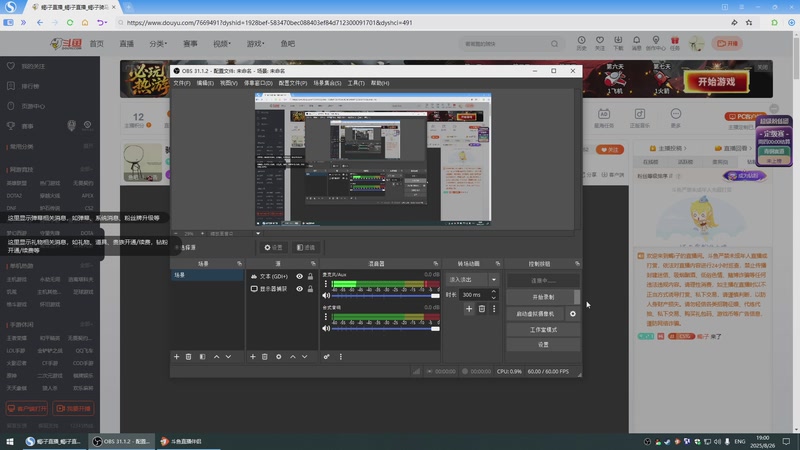Mute the Mic/Aux speaker icon
The image size is (800, 450).
click(326, 295)
